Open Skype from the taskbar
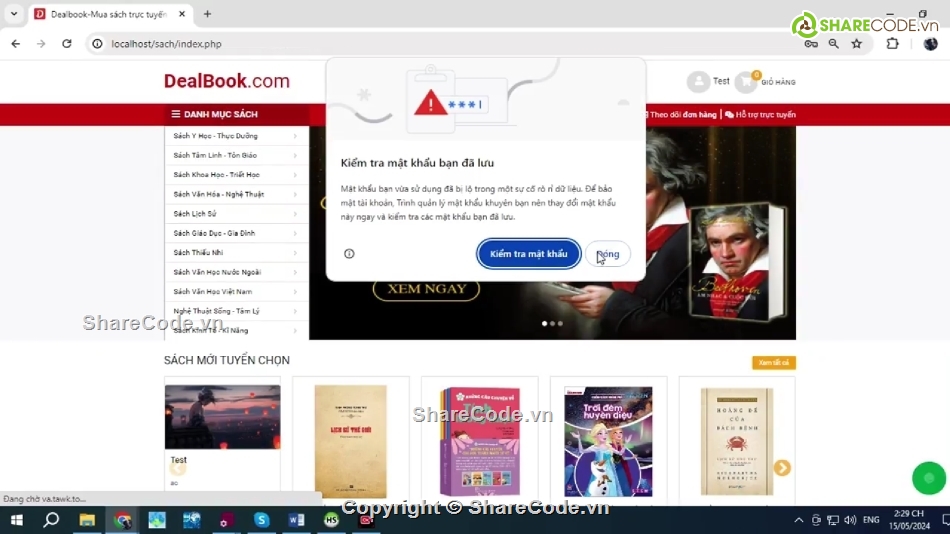This screenshot has height=534, width=950. (261, 520)
